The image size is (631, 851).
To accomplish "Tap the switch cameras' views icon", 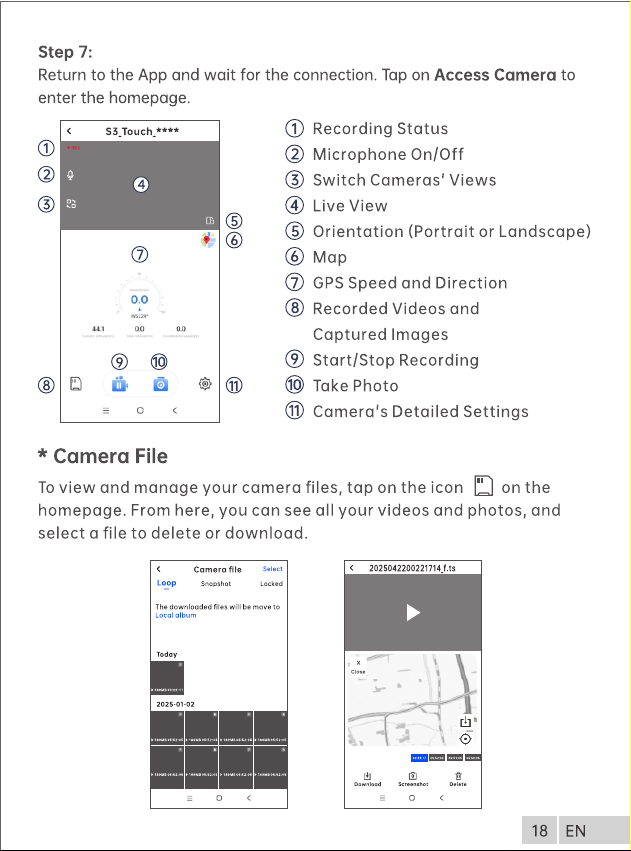I will 71,204.
